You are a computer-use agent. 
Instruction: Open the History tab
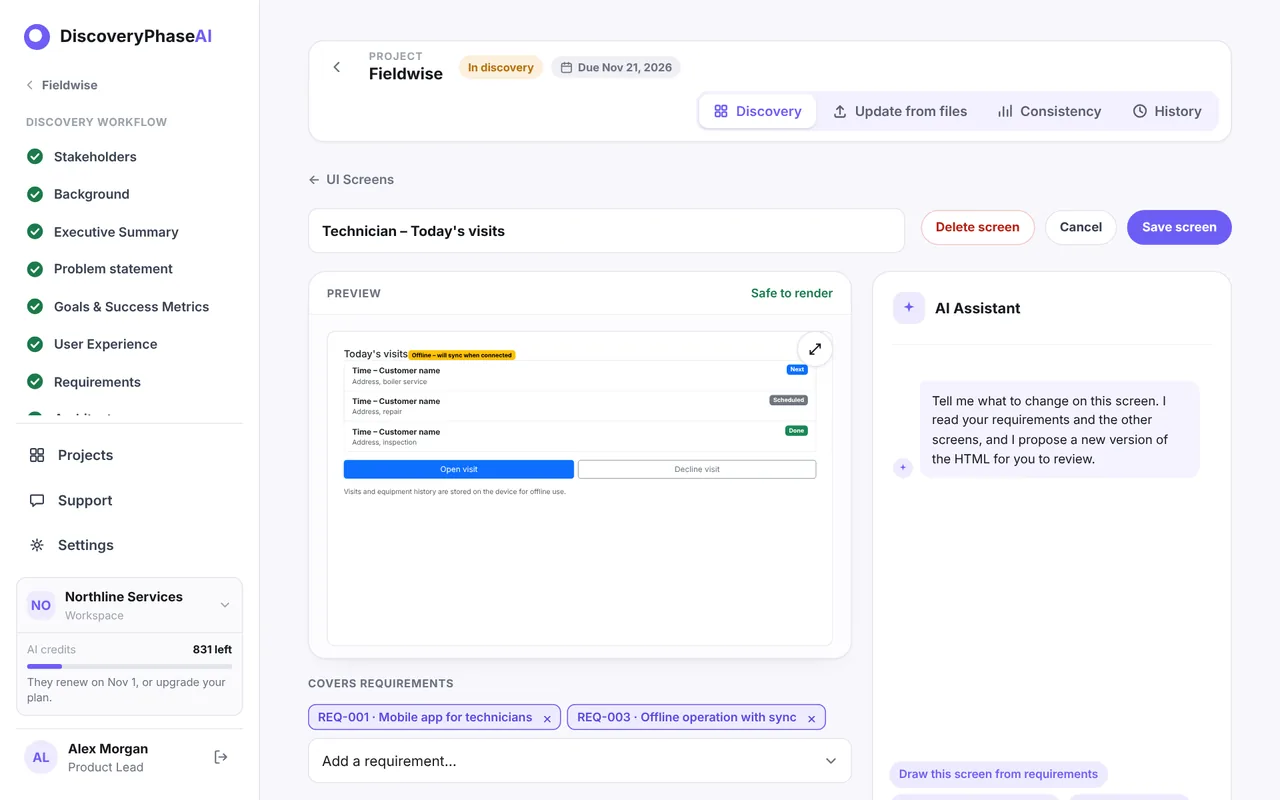(1167, 111)
